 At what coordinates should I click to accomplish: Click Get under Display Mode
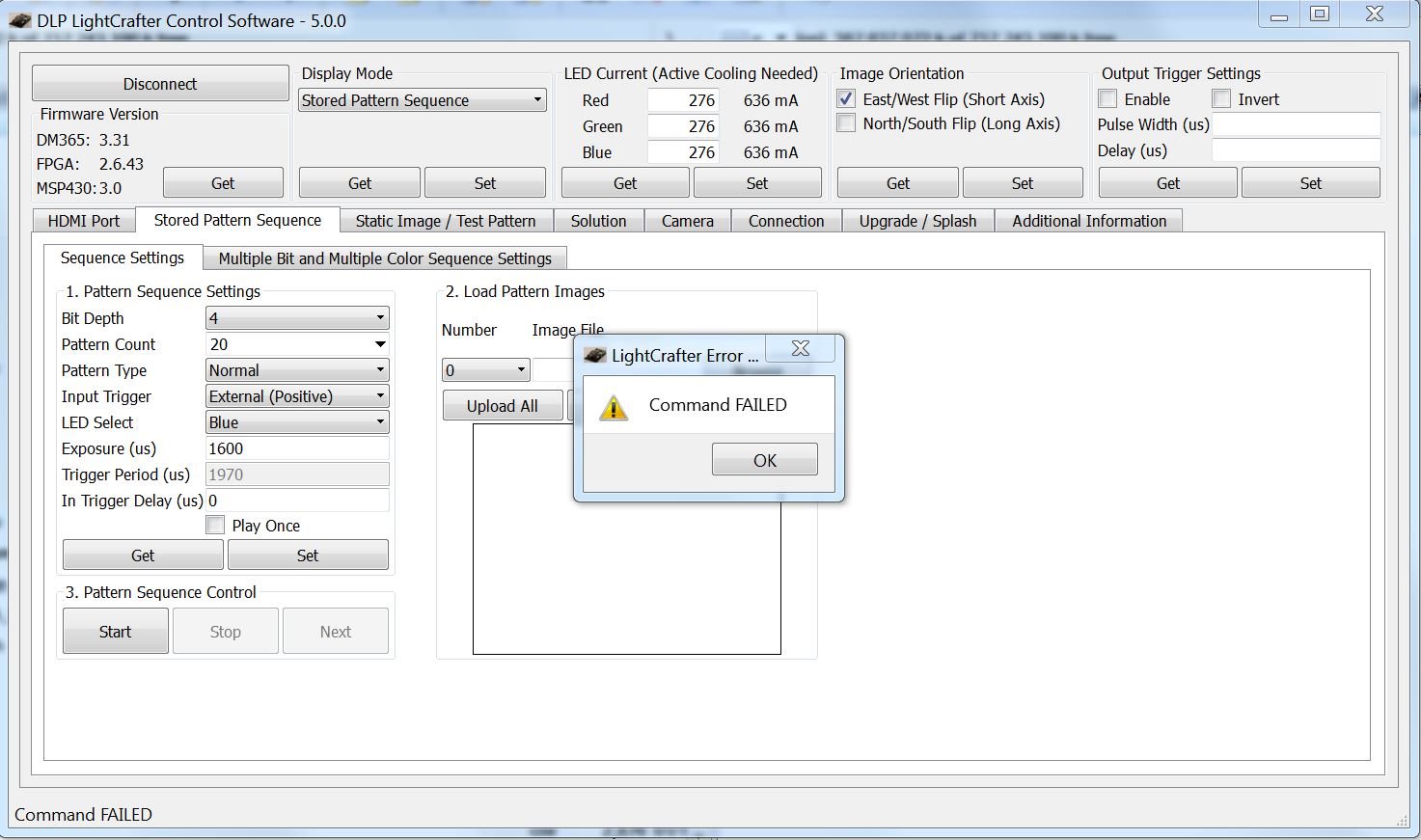click(360, 183)
